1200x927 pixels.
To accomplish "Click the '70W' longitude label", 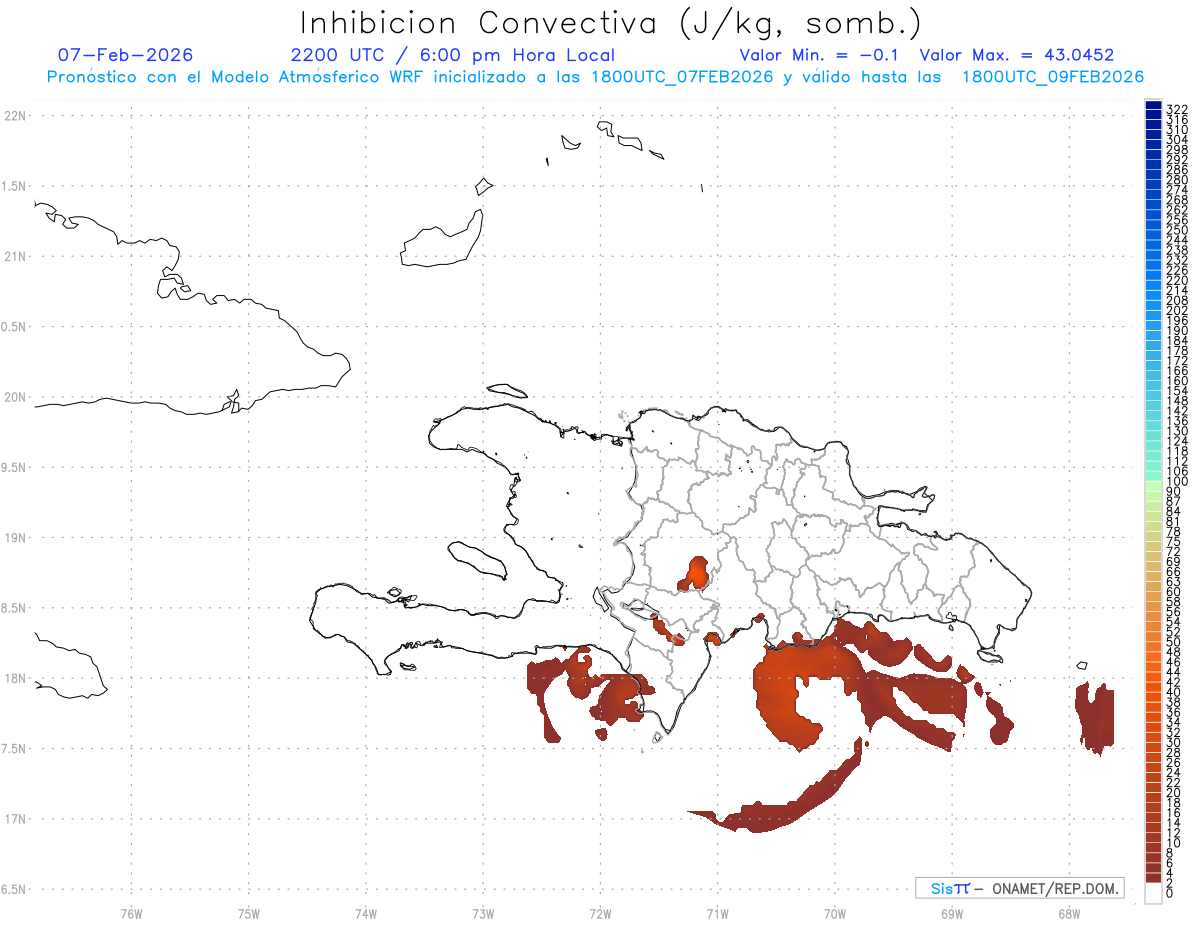I will 835,913.
